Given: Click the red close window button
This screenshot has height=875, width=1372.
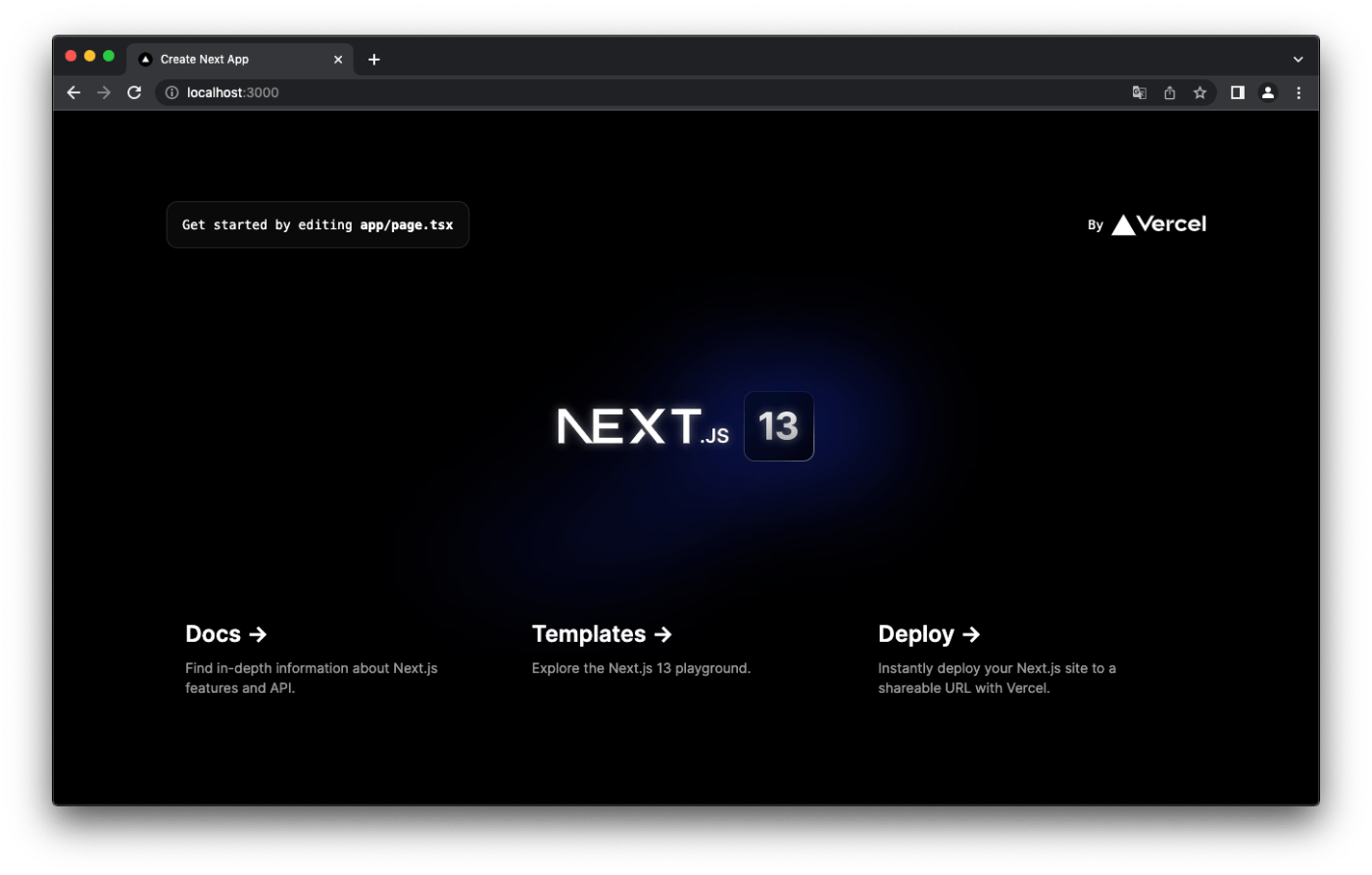Looking at the screenshot, I should (71, 56).
